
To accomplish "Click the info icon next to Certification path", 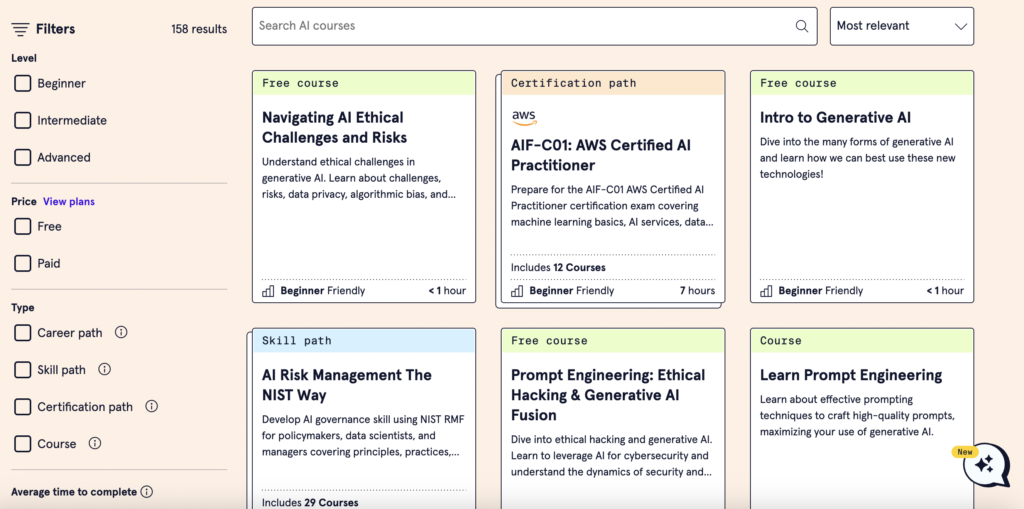I will [x=152, y=406].
